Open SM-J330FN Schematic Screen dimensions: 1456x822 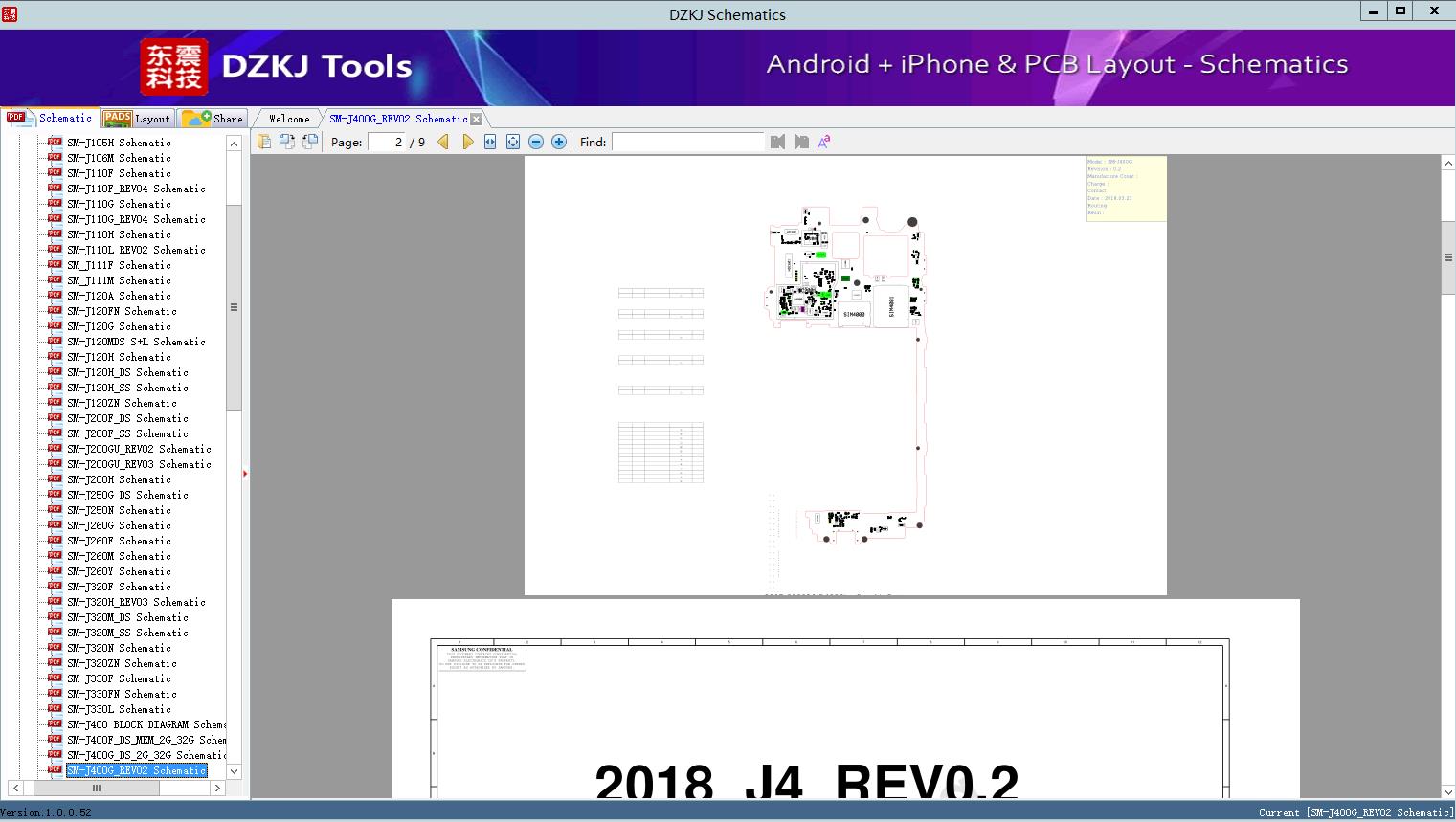click(122, 694)
